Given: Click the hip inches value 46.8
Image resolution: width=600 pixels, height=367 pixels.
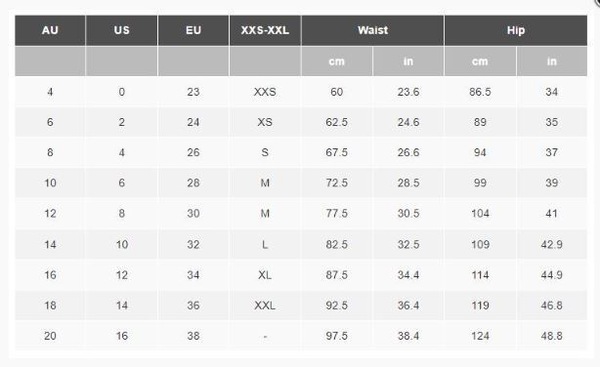Looking at the screenshot, I should point(552,305).
